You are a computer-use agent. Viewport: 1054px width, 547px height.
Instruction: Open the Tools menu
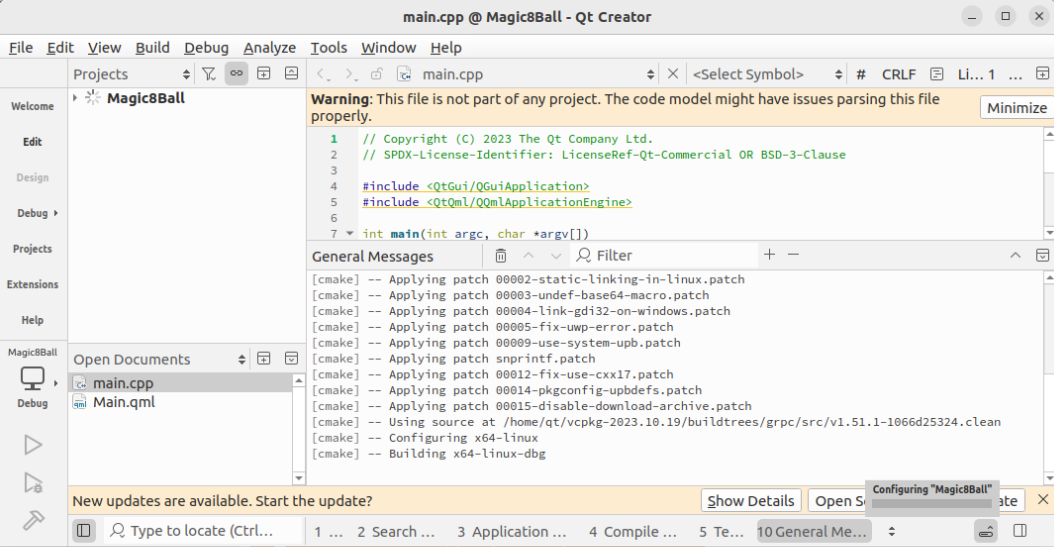point(329,48)
